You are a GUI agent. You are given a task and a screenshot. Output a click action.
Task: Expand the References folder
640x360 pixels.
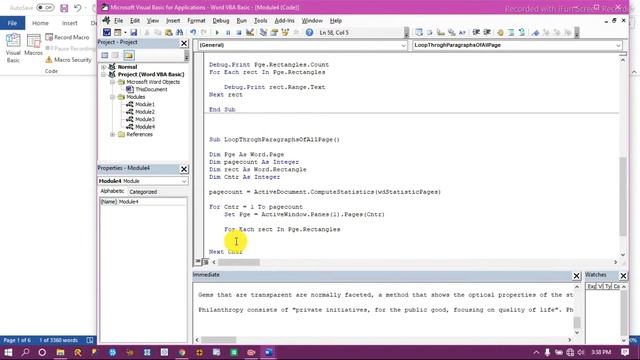click(x=113, y=134)
